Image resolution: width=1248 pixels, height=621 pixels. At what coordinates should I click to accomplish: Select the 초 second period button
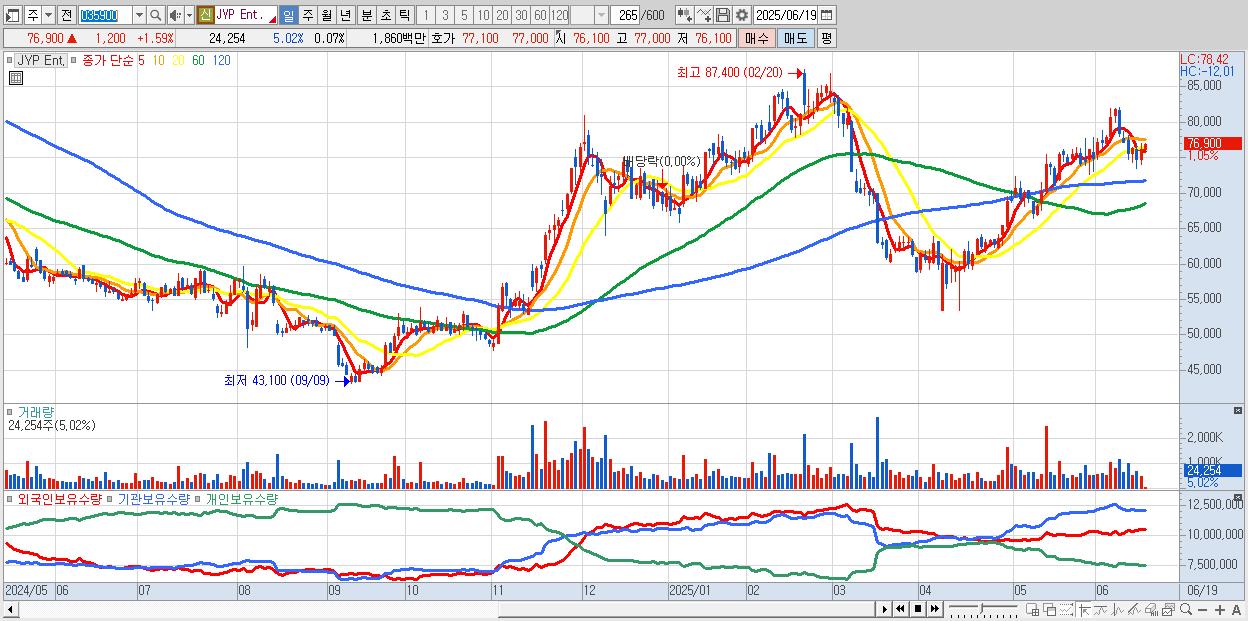point(385,15)
